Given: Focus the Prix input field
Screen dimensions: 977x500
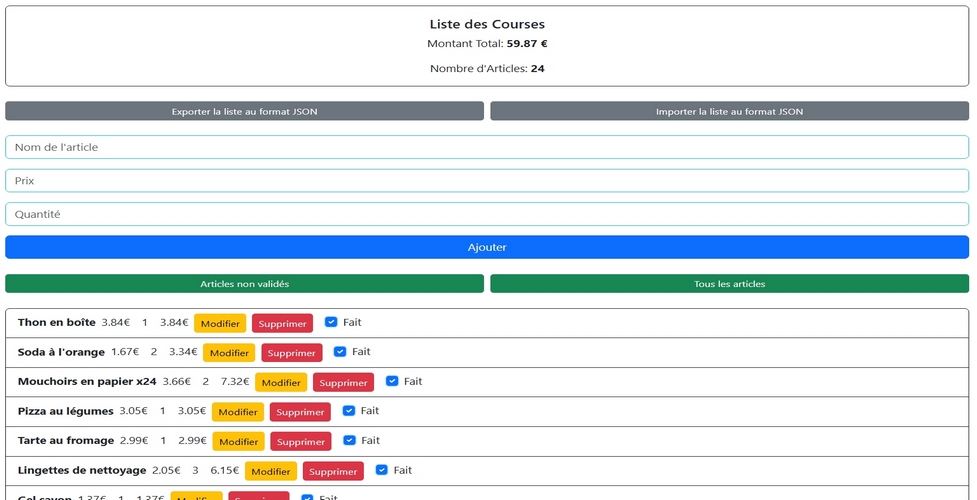Looking at the screenshot, I should pos(487,181).
